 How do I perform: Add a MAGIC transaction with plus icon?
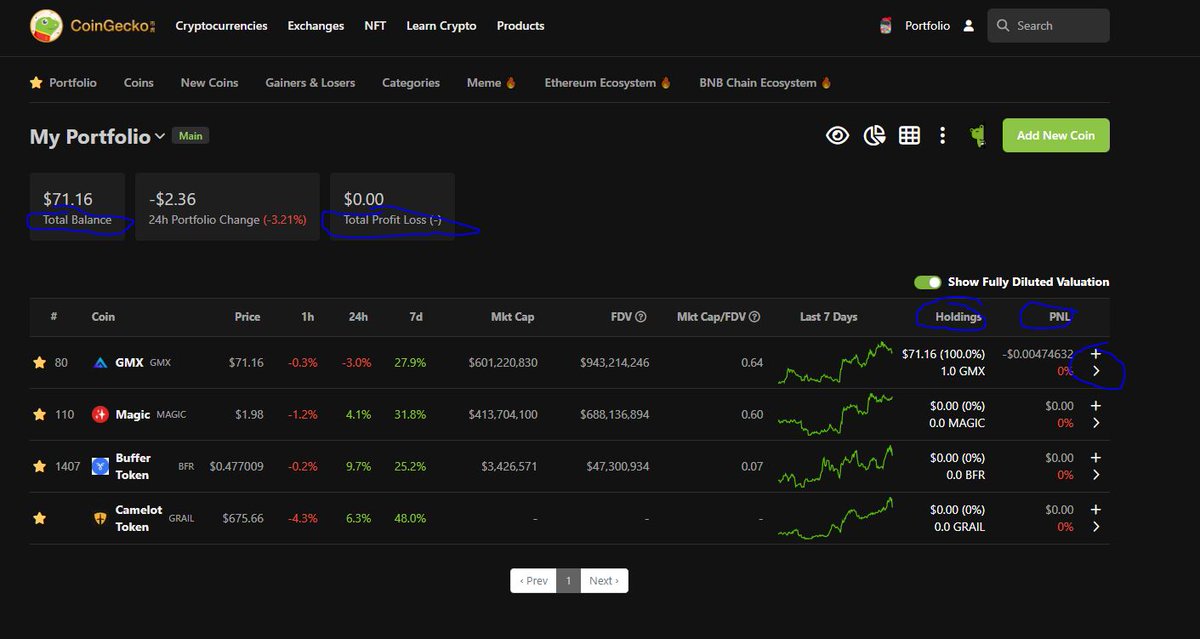point(1096,405)
